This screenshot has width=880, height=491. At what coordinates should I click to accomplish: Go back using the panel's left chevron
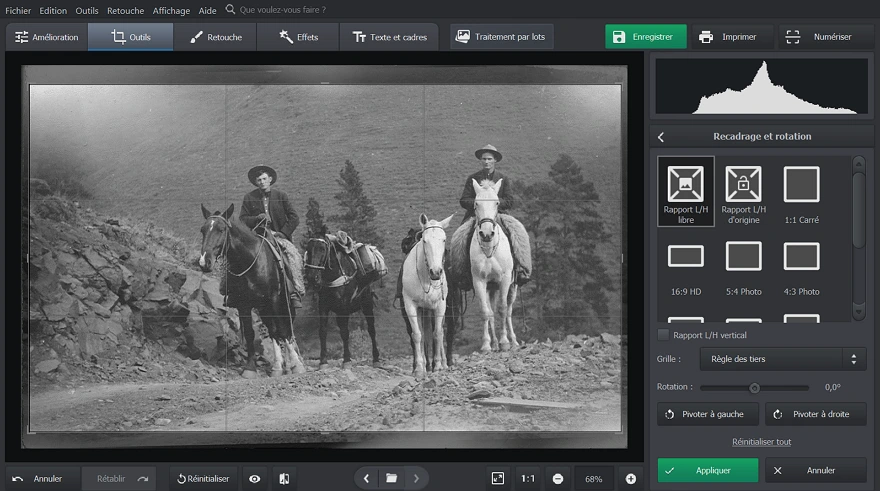click(661, 137)
